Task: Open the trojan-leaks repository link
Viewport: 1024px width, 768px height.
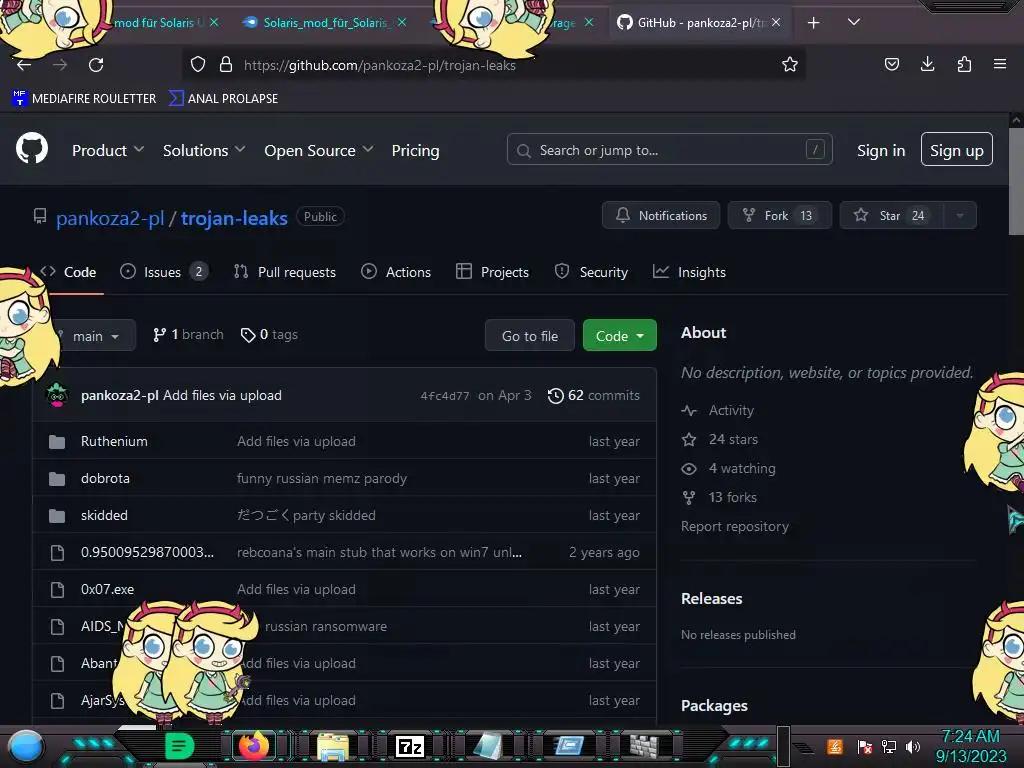Action: pos(234,218)
